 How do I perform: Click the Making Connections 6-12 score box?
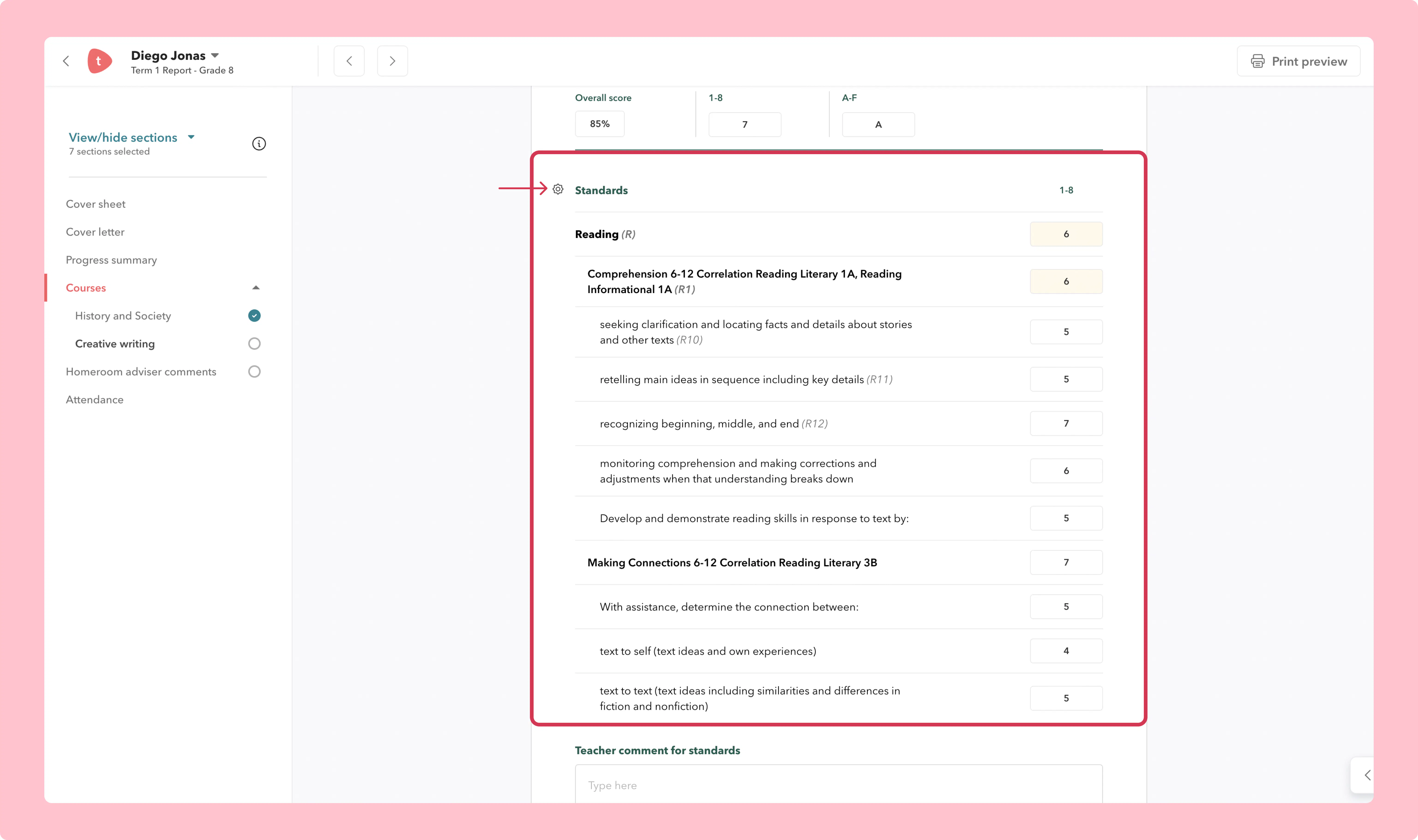point(1067,563)
